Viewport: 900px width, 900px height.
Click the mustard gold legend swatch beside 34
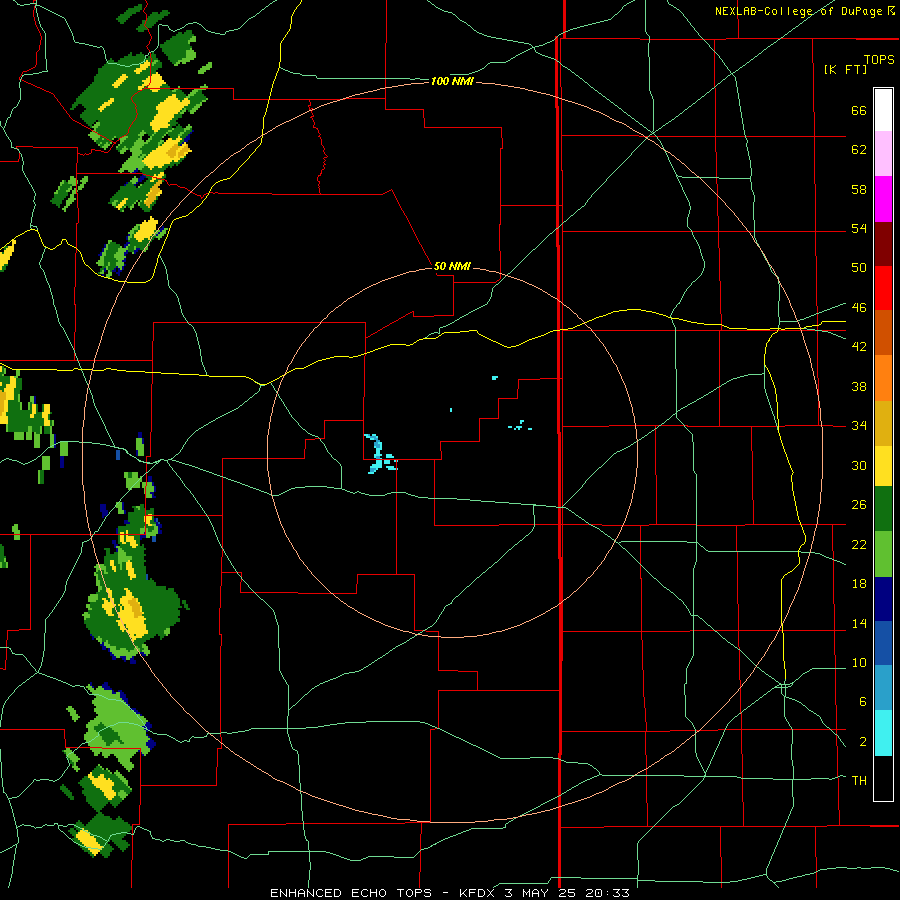883,423
